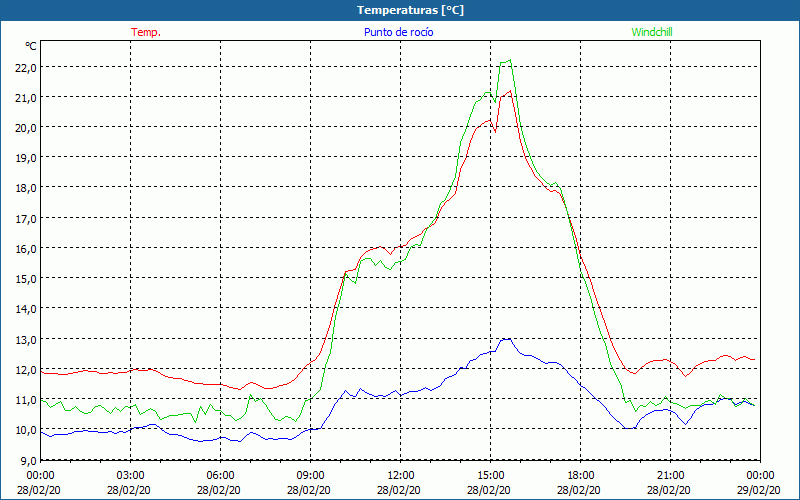Click the '°C' unit label on the axis
The width and height of the screenshot is (800, 500).
tap(31, 46)
